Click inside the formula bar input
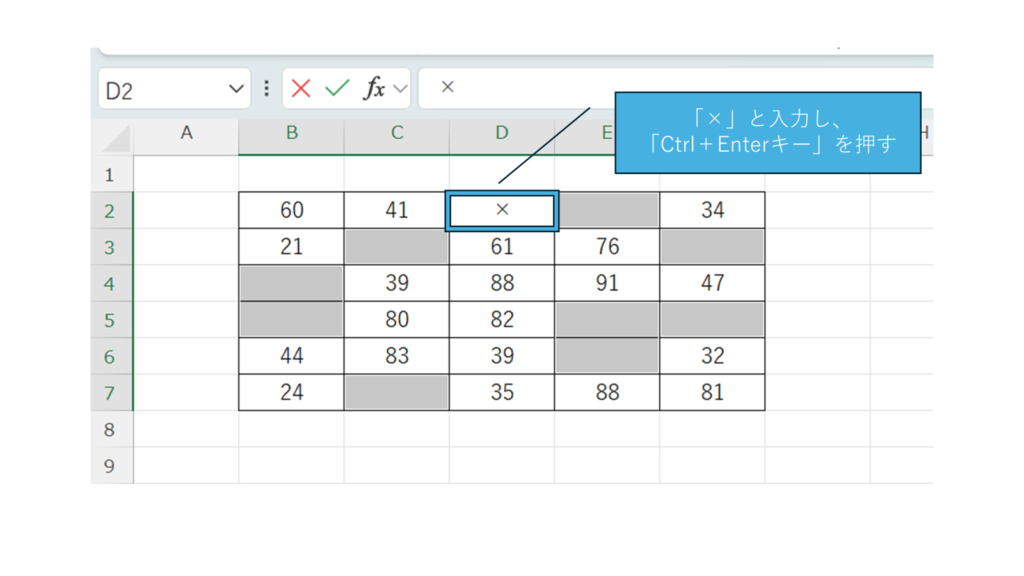Image resolution: width=1024 pixels, height=576 pixels. (x=520, y=88)
